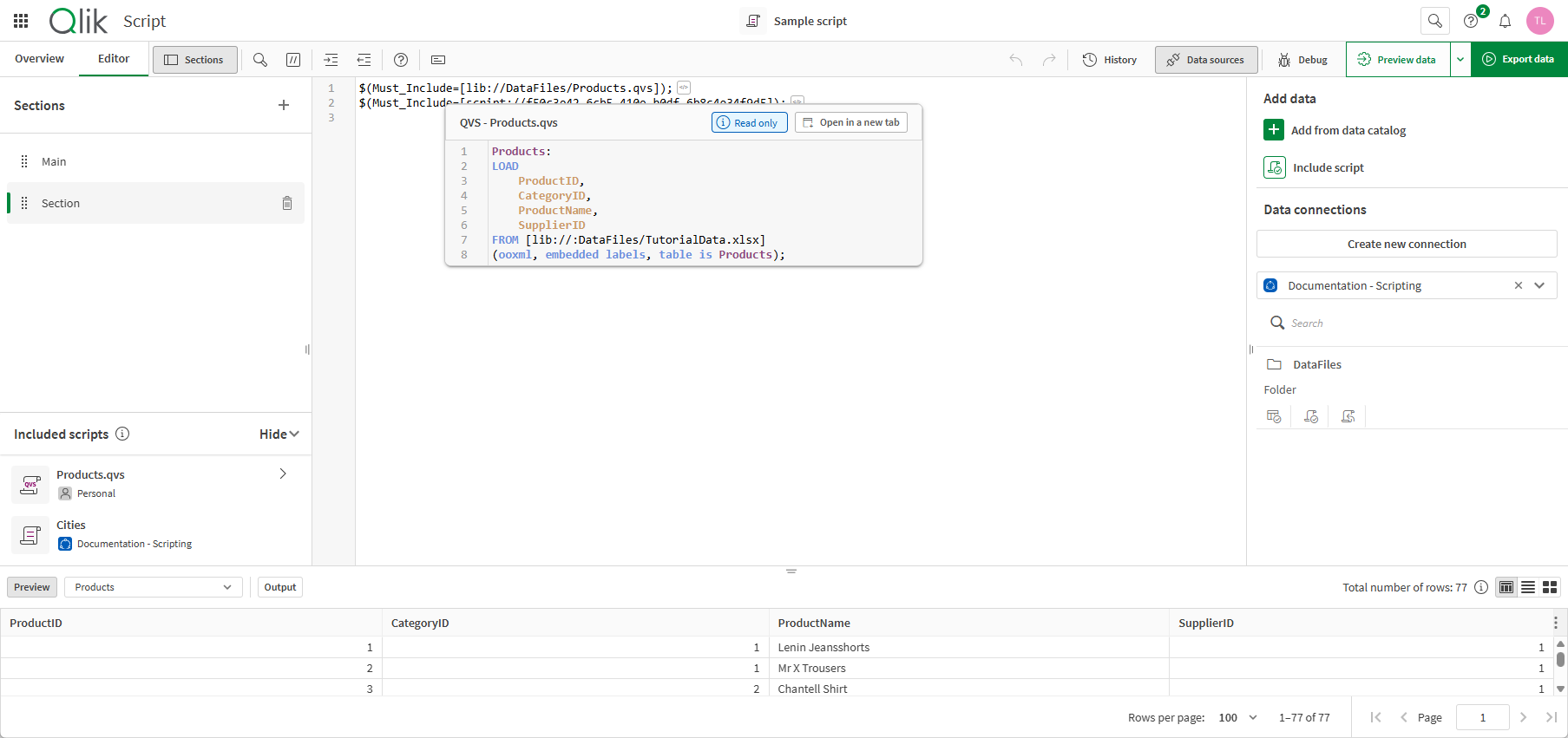The height and width of the screenshot is (738, 1568).
Task: Click the indent code icon
Action: [331, 60]
